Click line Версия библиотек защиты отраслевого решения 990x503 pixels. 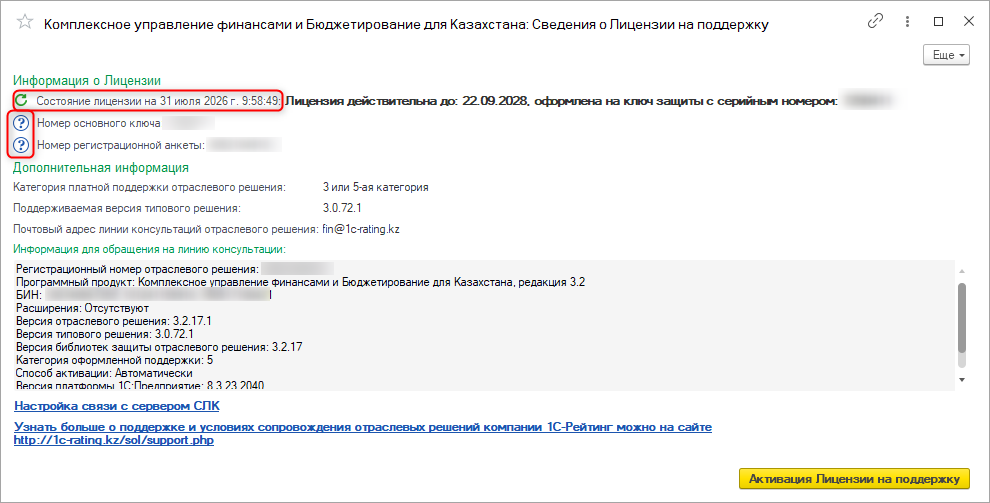159,347
